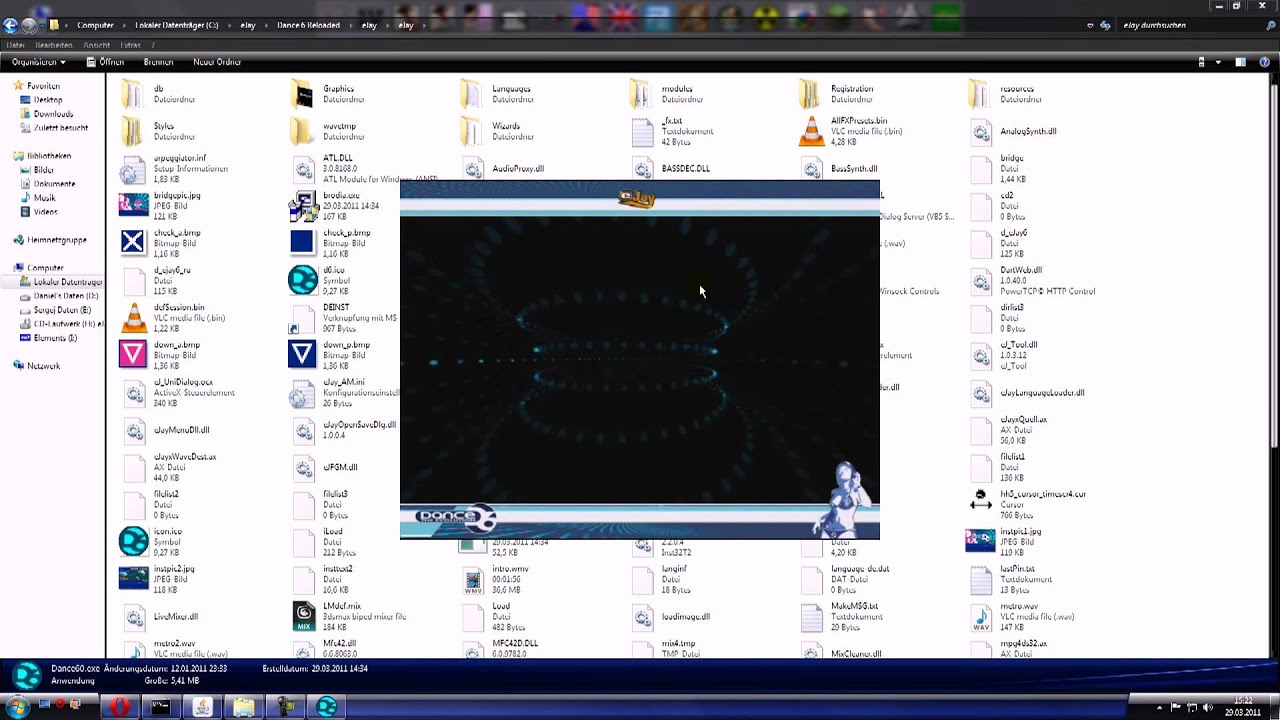1280x720 pixels.
Task: Open the view options dropdown arrow
Action: click(1218, 62)
